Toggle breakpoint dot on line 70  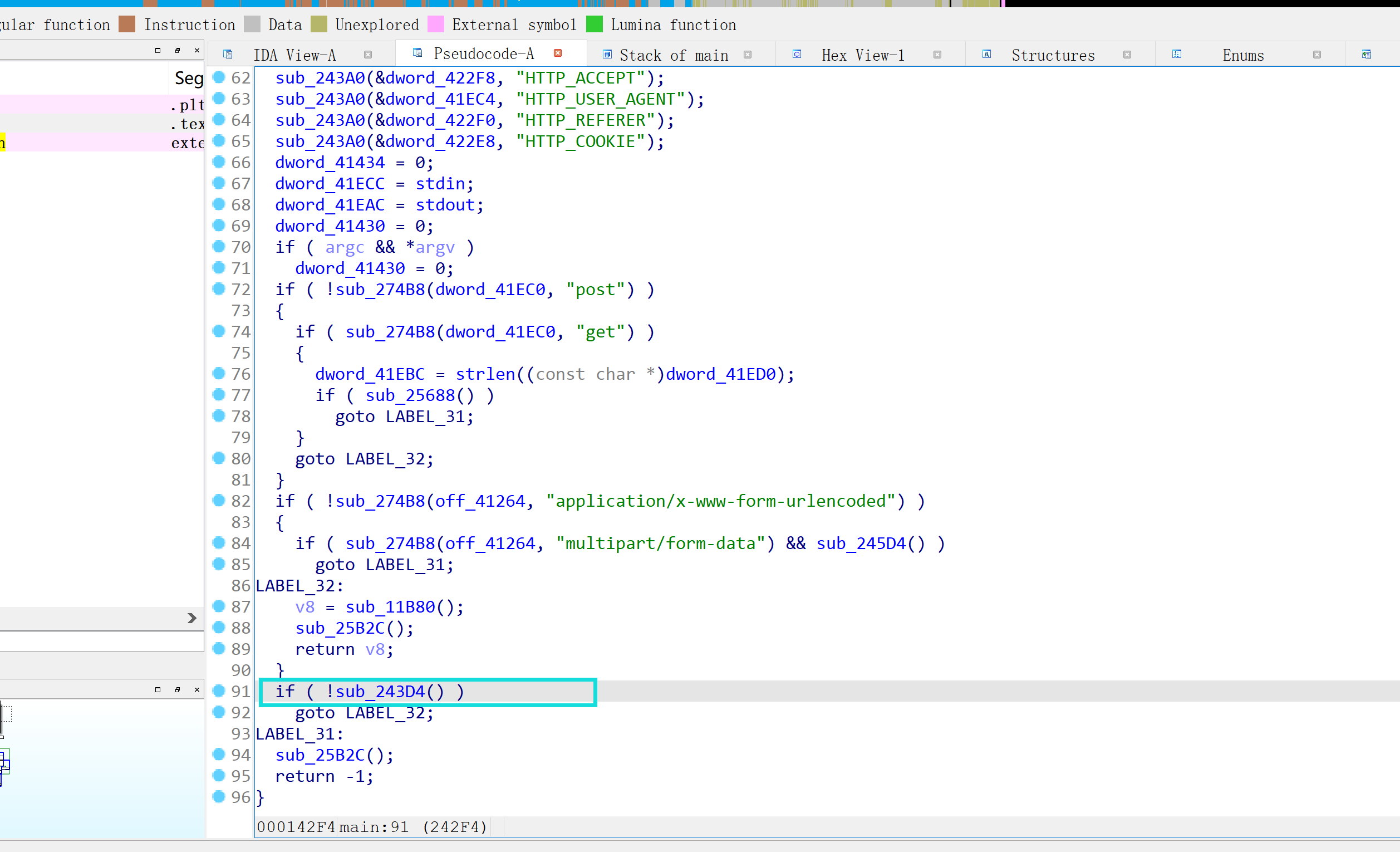coord(219,246)
